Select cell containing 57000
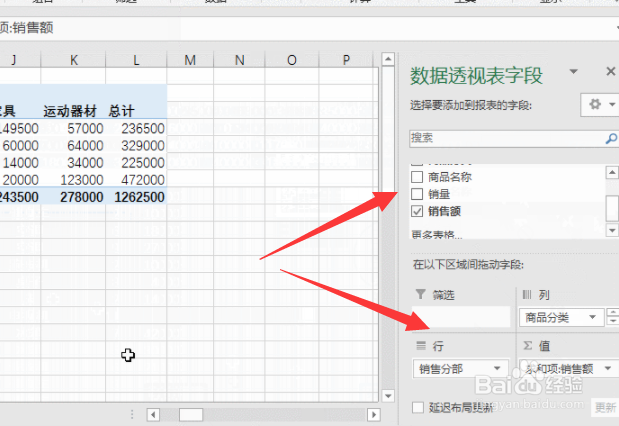 click(x=73, y=128)
